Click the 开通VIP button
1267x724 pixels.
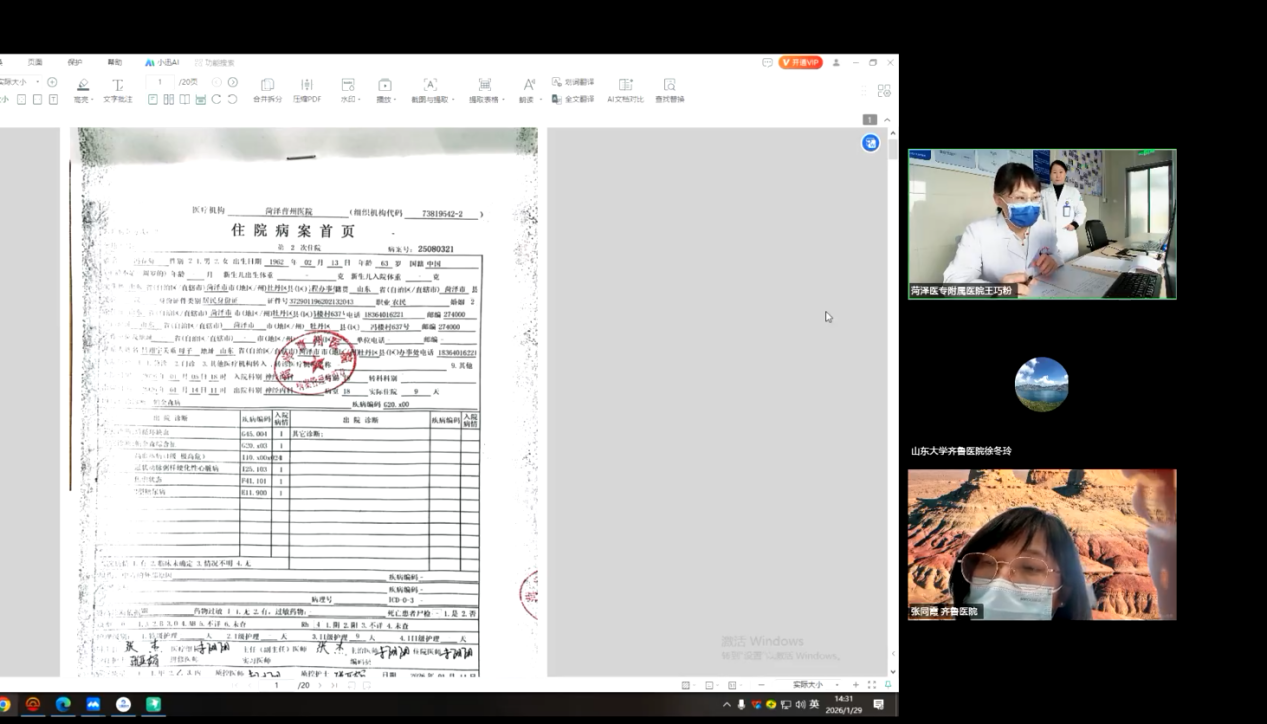800,62
